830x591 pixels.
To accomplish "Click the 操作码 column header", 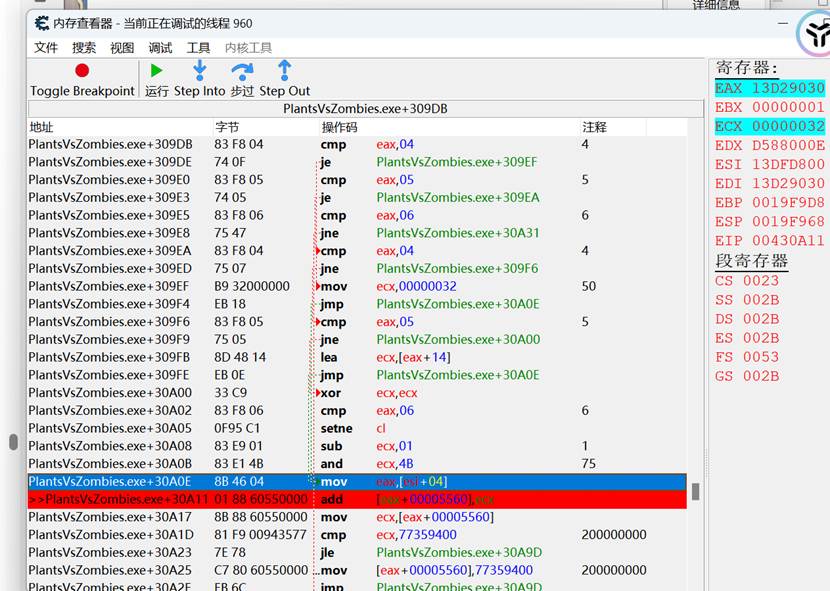I will 449,127.
